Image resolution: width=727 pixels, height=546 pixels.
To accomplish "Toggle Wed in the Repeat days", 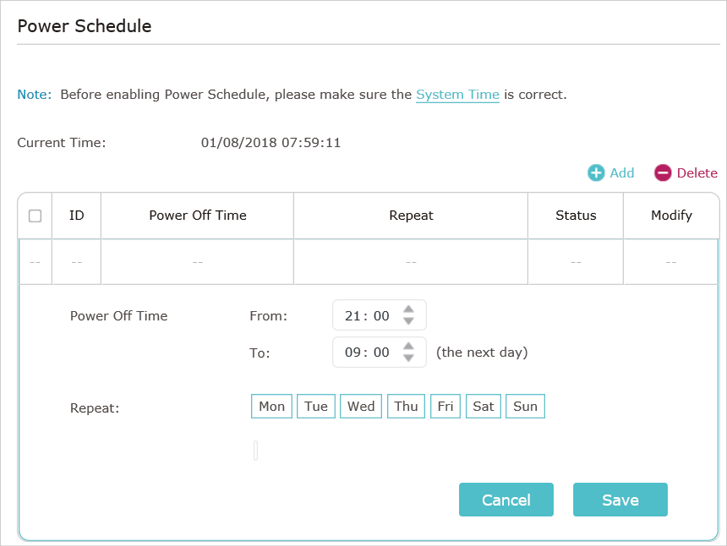I will pos(361,406).
